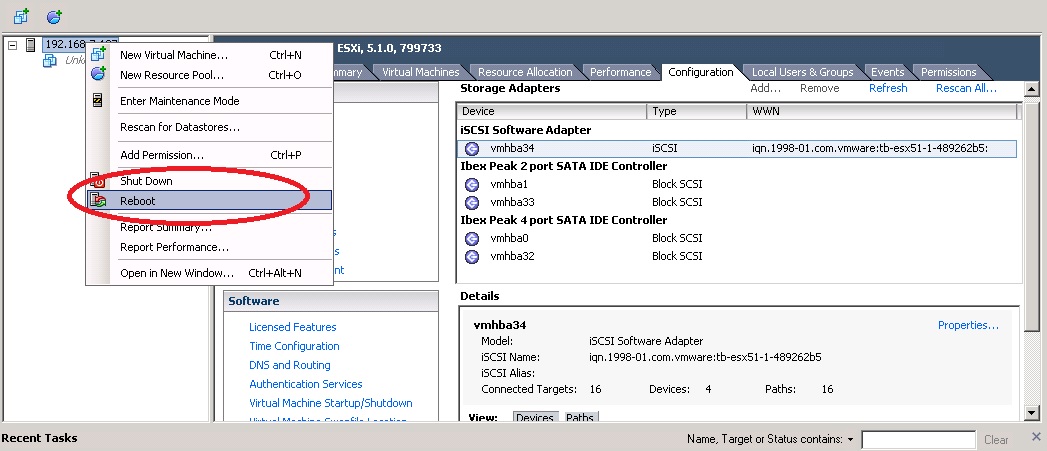Choose Shut Down in the context menu
Image resolution: width=1047 pixels, height=451 pixels.
(146, 181)
